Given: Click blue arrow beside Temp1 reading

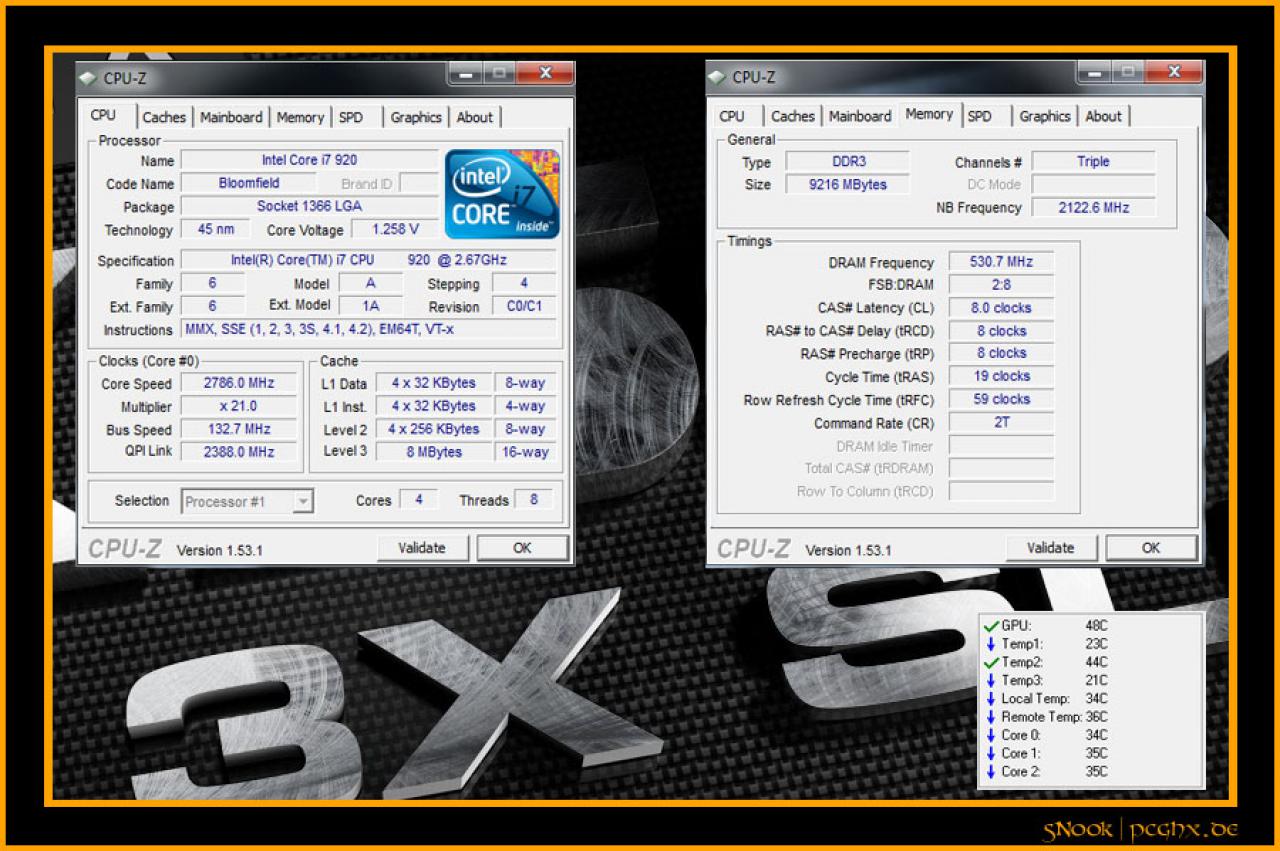Looking at the screenshot, I should (x=991, y=644).
